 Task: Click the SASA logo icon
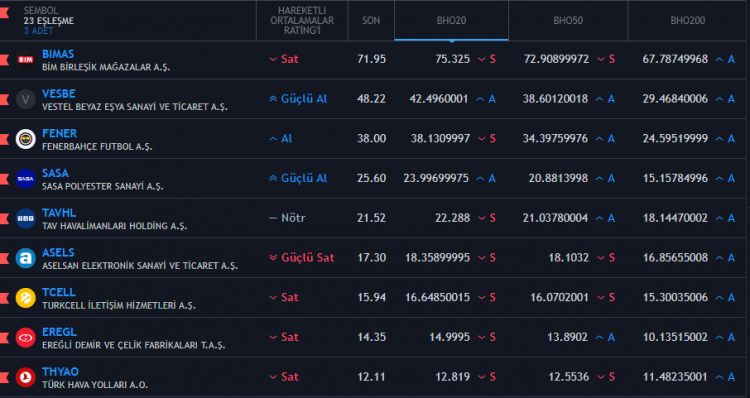pyautogui.click(x=25, y=179)
